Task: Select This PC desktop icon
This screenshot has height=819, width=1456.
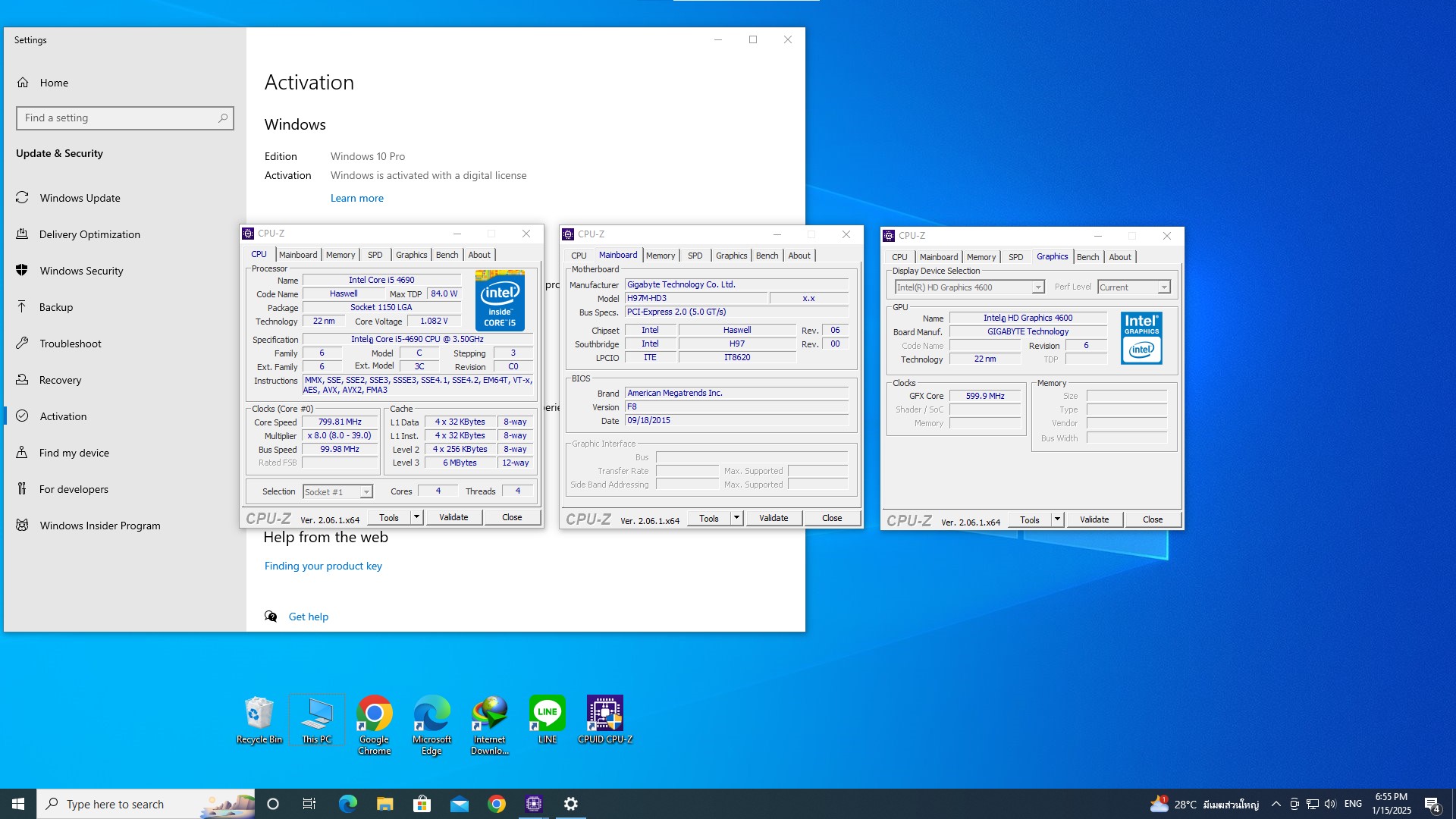Action: click(317, 720)
